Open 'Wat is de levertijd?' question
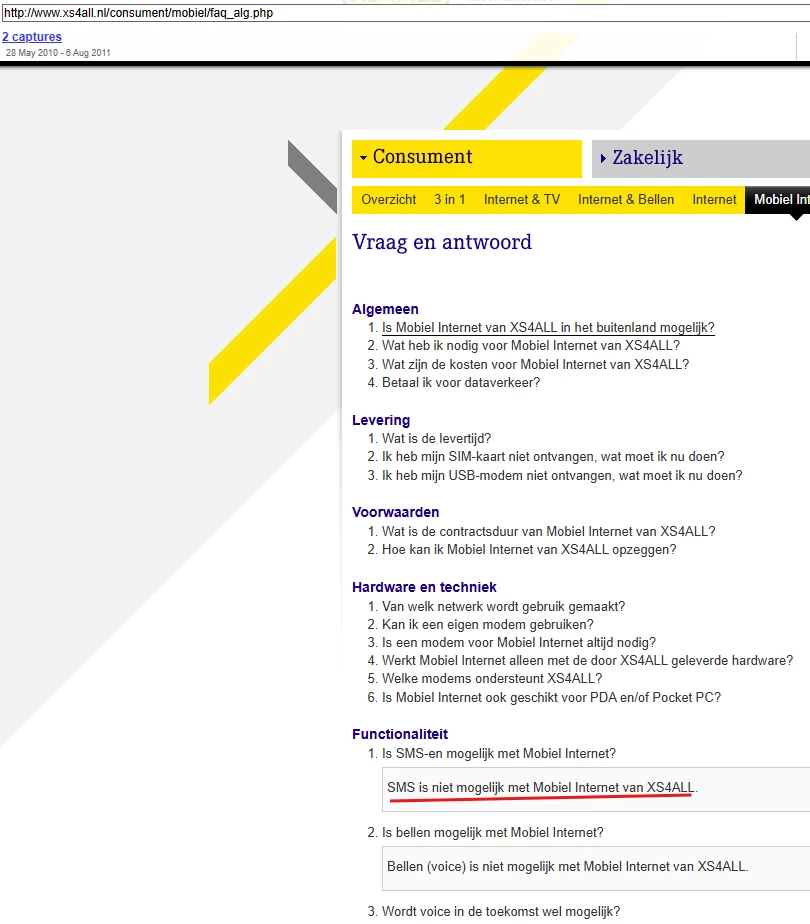Viewport: 810px width, 924px height. click(436, 439)
